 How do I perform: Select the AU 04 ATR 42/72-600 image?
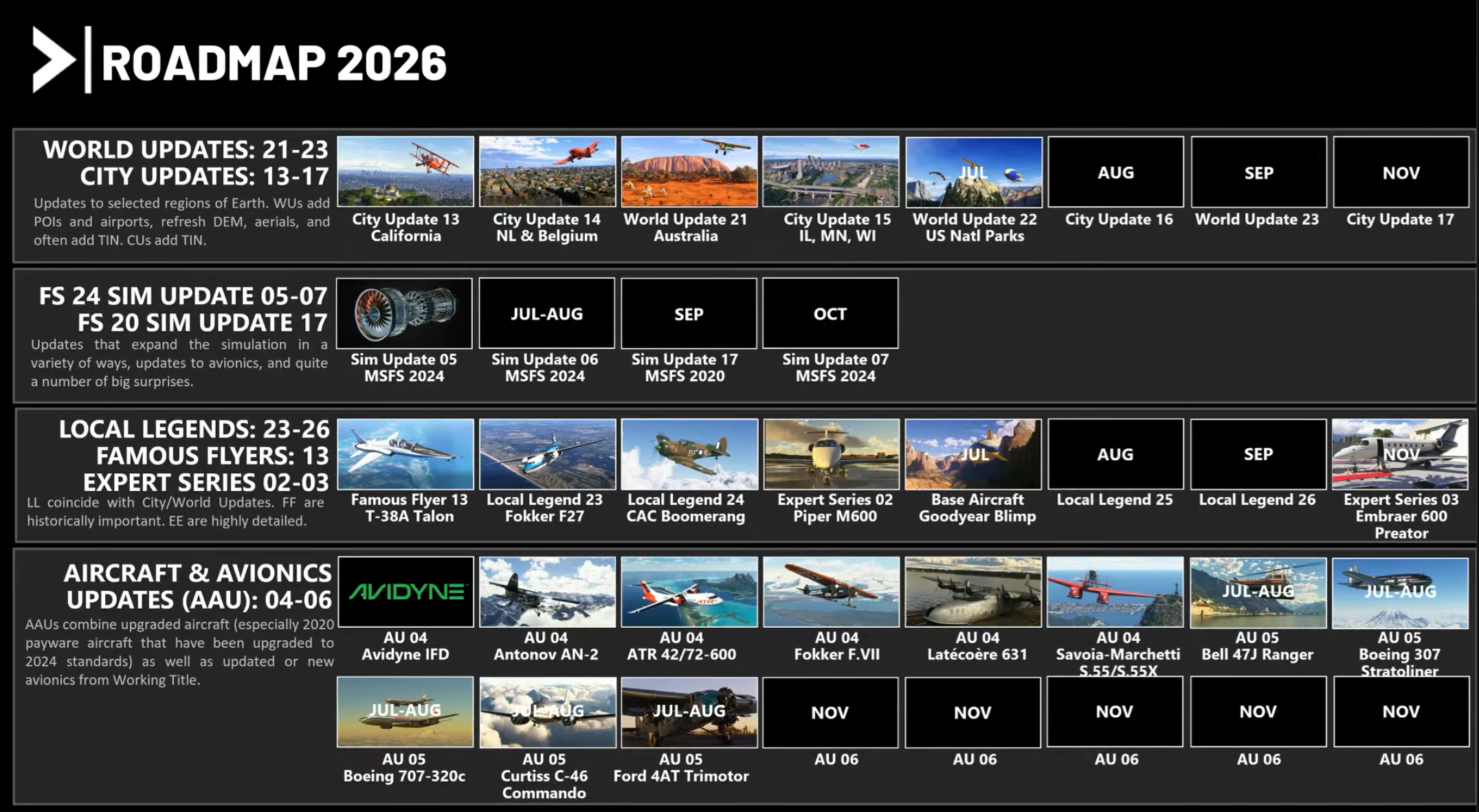click(x=689, y=592)
